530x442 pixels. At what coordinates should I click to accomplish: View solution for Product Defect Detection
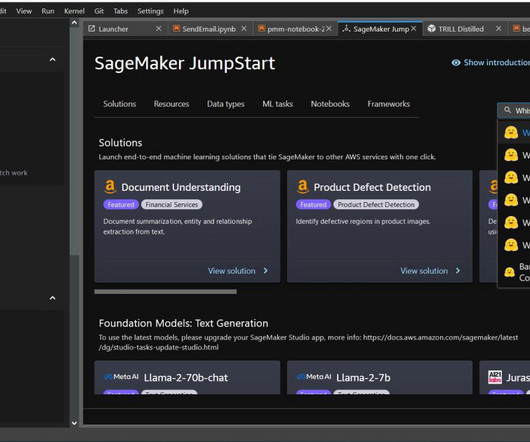coord(424,271)
